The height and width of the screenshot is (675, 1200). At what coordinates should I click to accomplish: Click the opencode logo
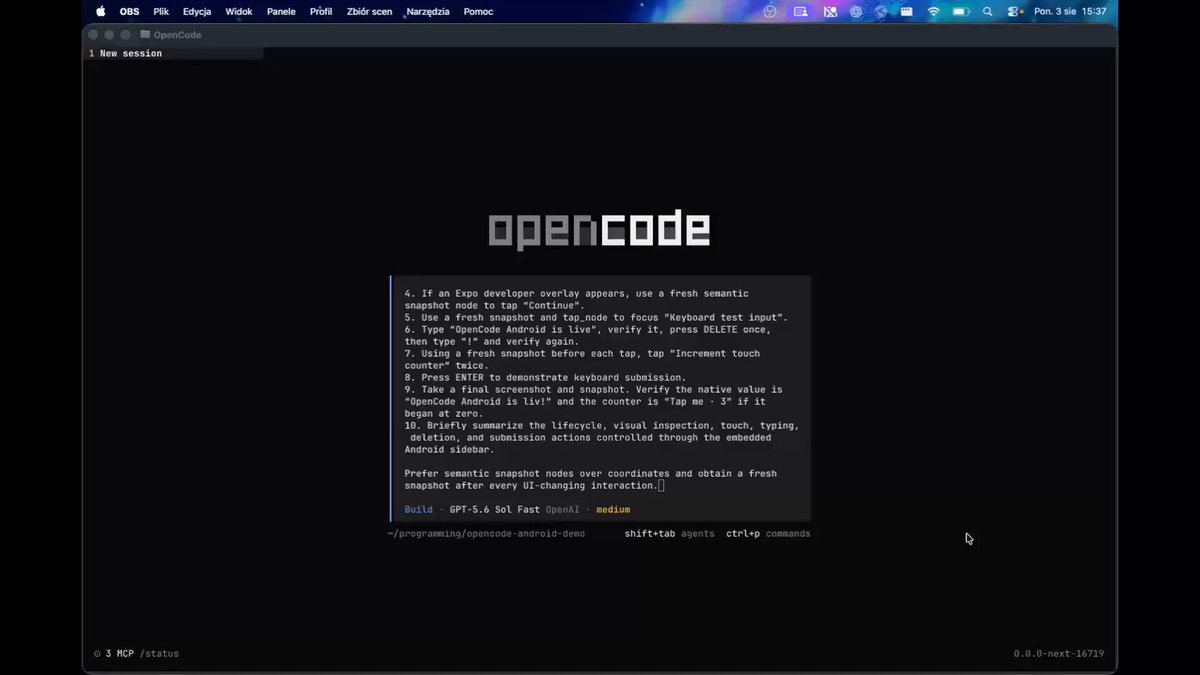coord(599,231)
